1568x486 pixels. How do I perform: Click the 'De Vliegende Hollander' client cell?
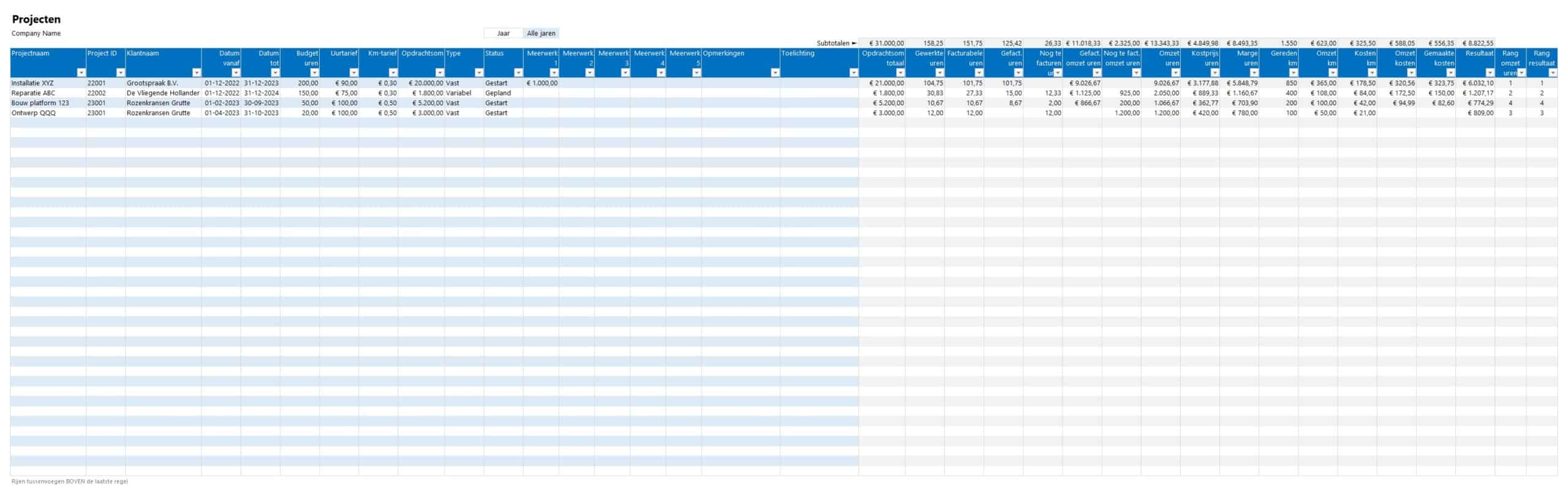pos(163,93)
